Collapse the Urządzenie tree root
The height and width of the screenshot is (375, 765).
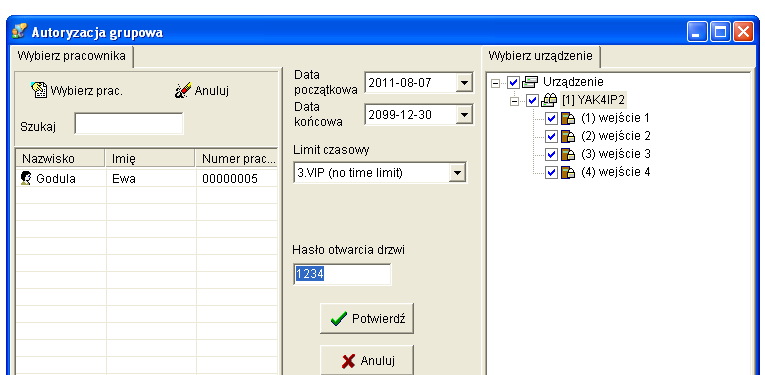495,83
